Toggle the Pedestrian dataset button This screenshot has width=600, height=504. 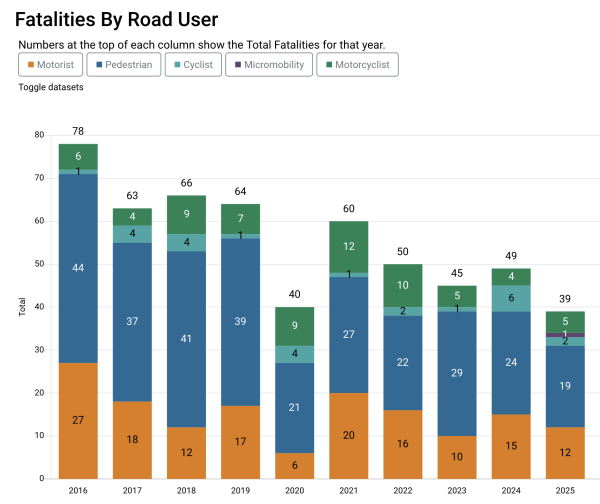tap(125, 64)
